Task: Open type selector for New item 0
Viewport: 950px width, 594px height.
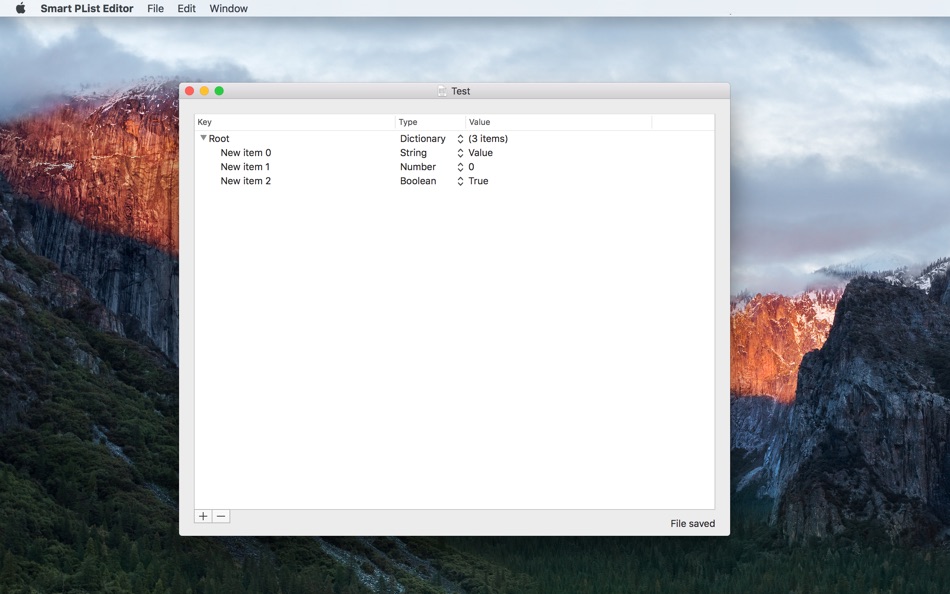Action: pos(460,153)
